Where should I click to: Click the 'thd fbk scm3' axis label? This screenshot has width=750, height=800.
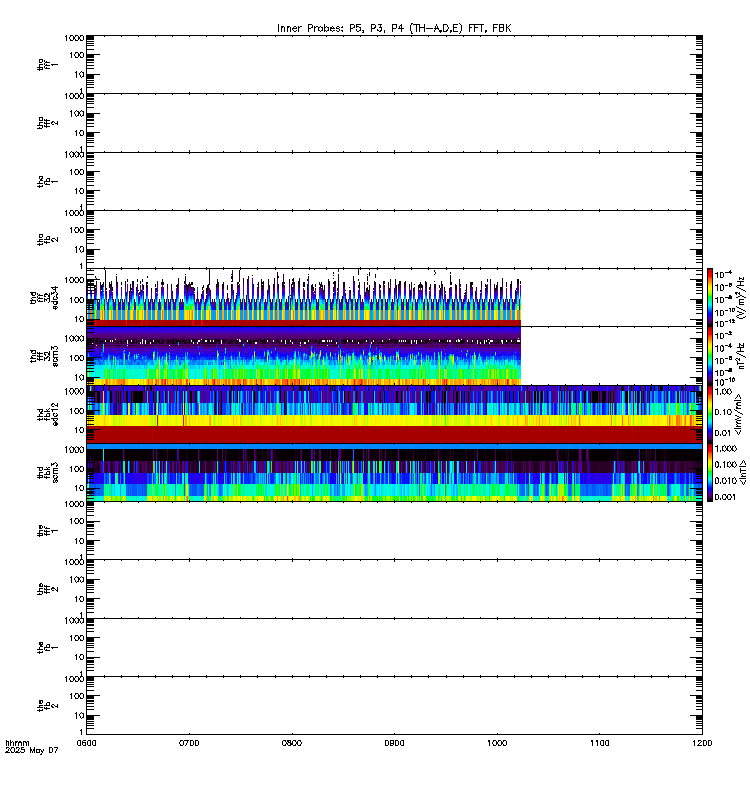click(47, 472)
